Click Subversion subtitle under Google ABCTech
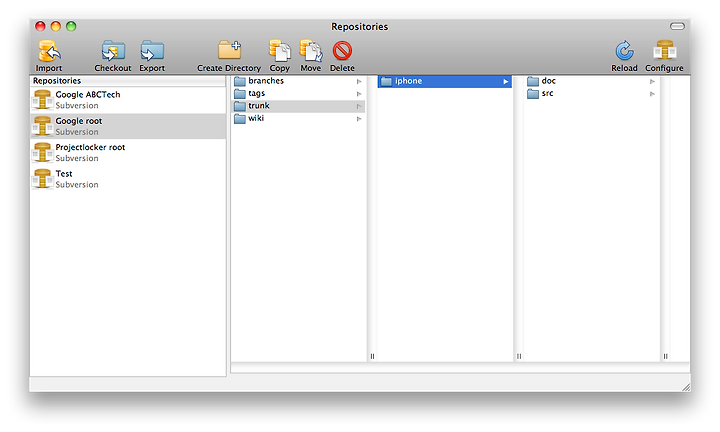Image resolution: width=720 pixels, height=432 pixels. [77, 106]
